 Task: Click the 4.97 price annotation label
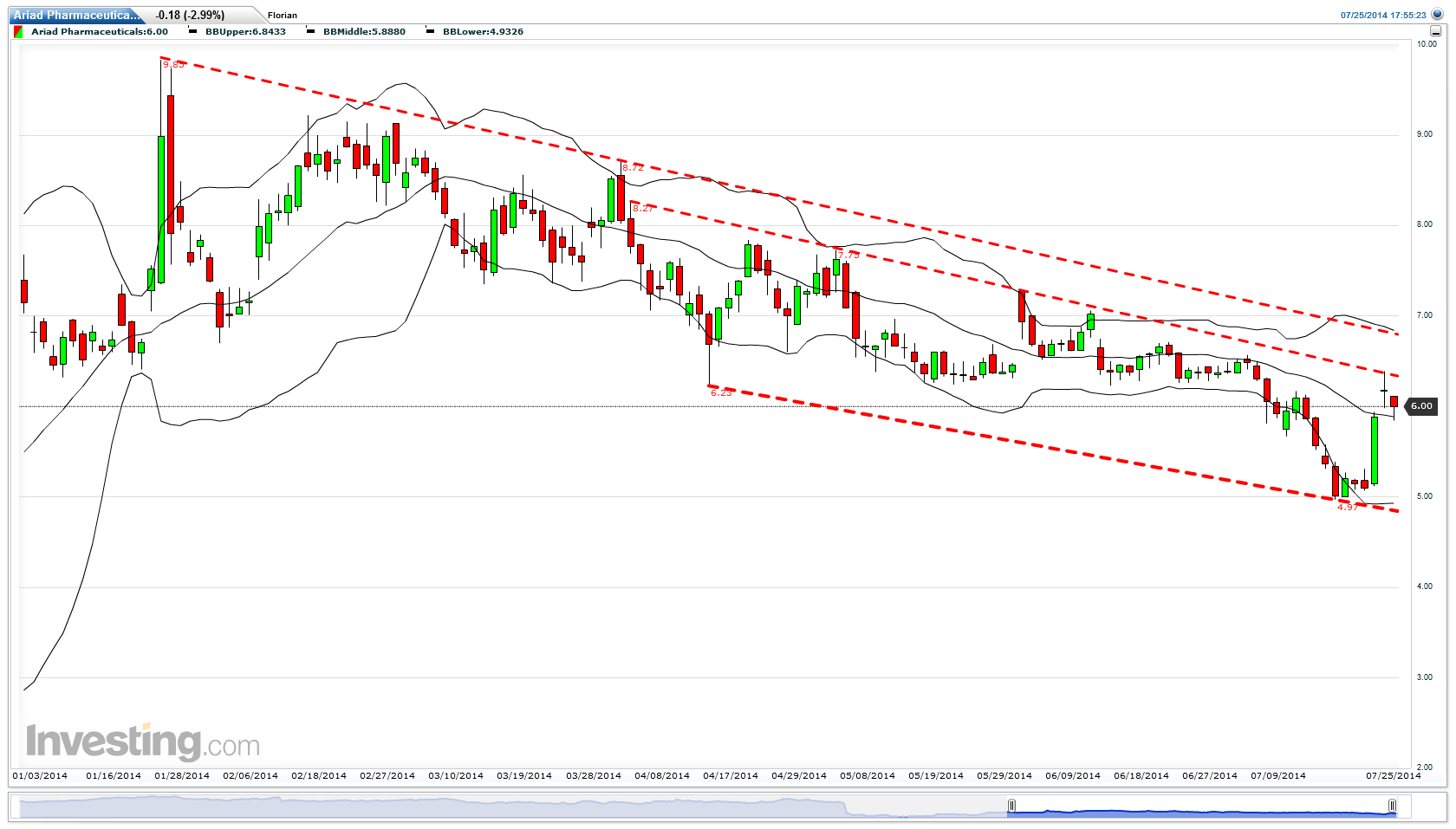(x=1346, y=507)
